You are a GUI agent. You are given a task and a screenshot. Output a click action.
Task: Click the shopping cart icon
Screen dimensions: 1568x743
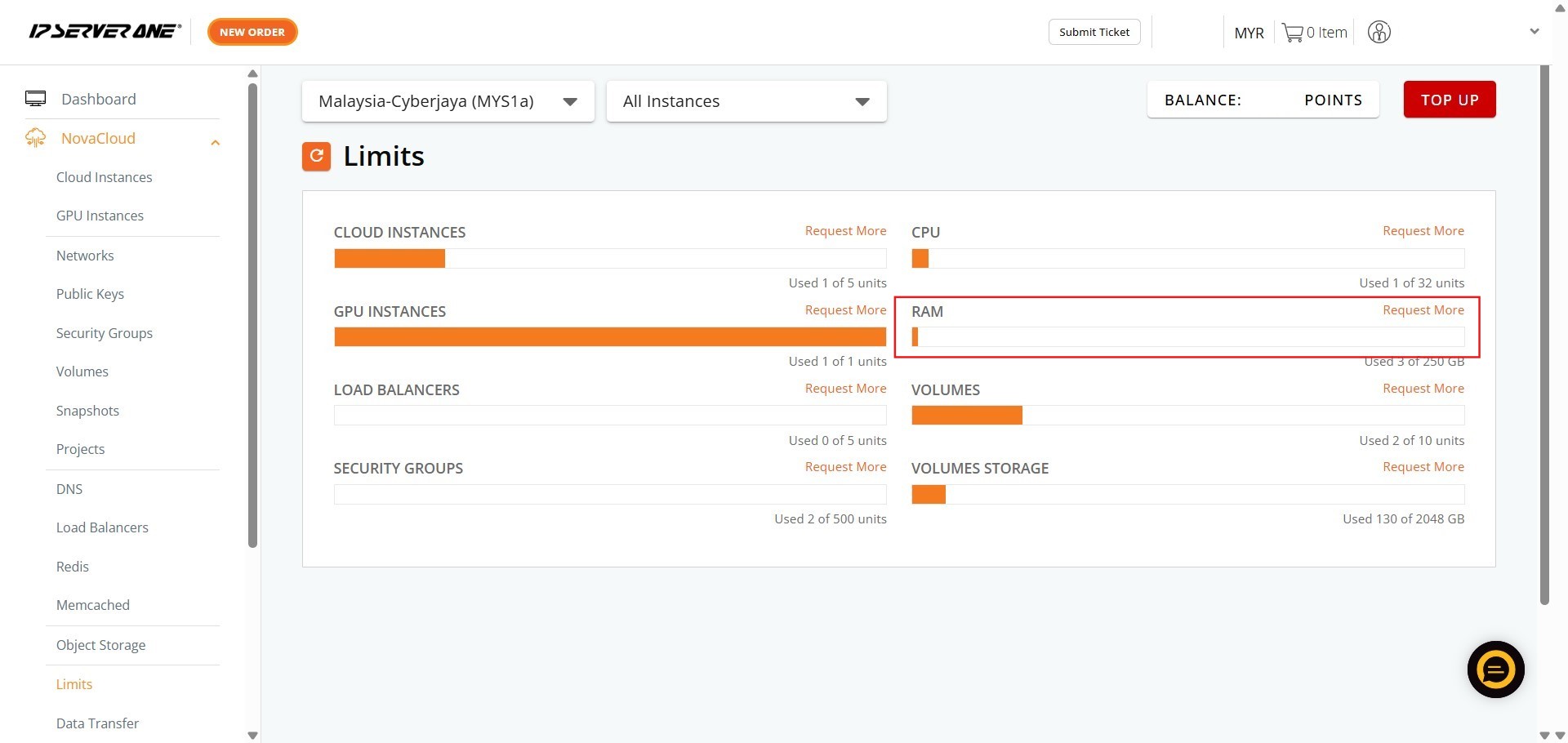1292,33
